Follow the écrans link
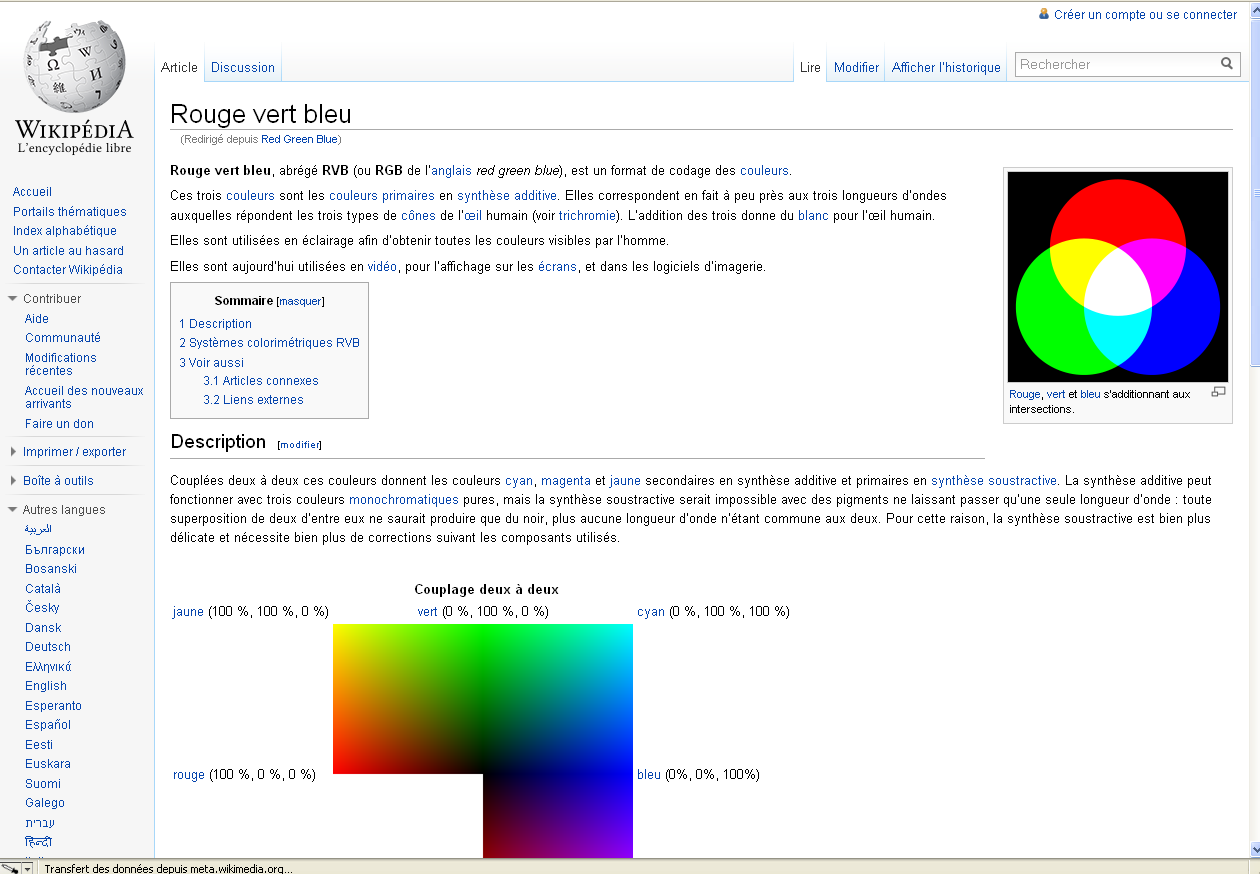Viewport: 1260px width, 874px height. [558, 267]
